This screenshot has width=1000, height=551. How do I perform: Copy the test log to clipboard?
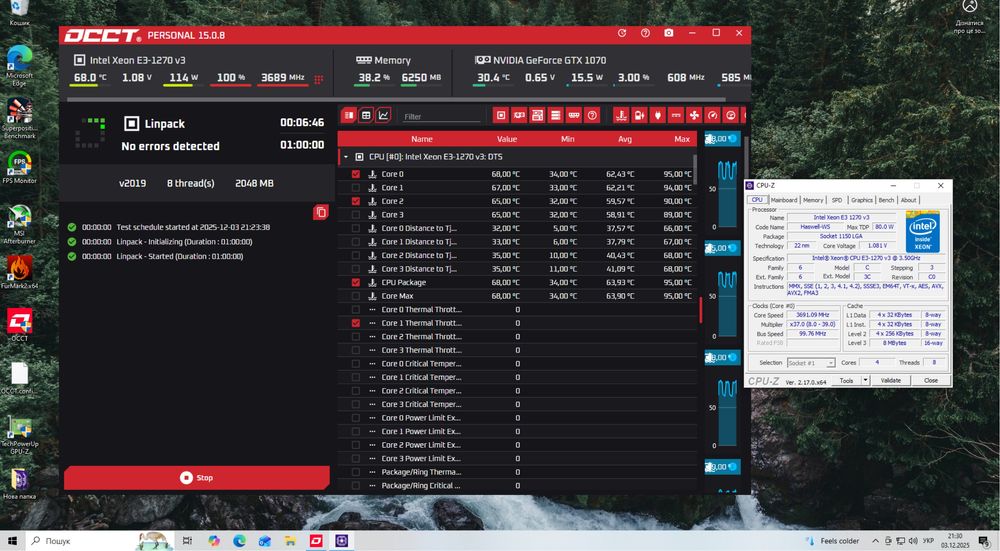click(321, 212)
